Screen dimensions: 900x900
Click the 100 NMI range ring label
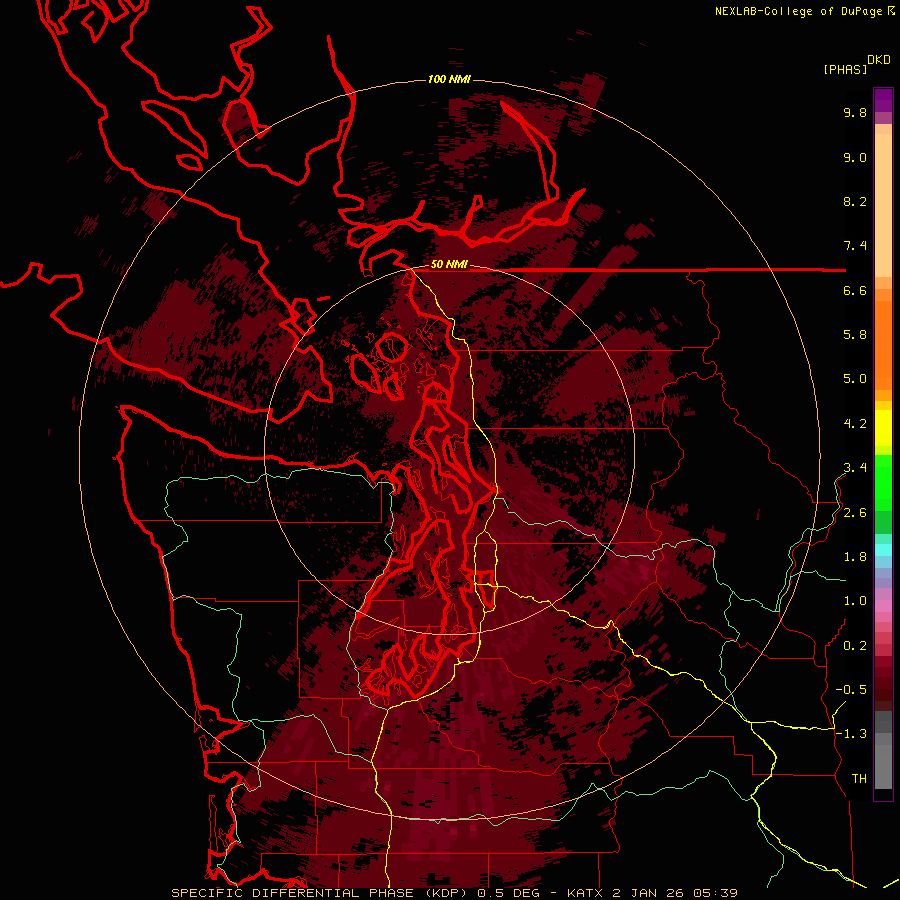click(x=449, y=79)
